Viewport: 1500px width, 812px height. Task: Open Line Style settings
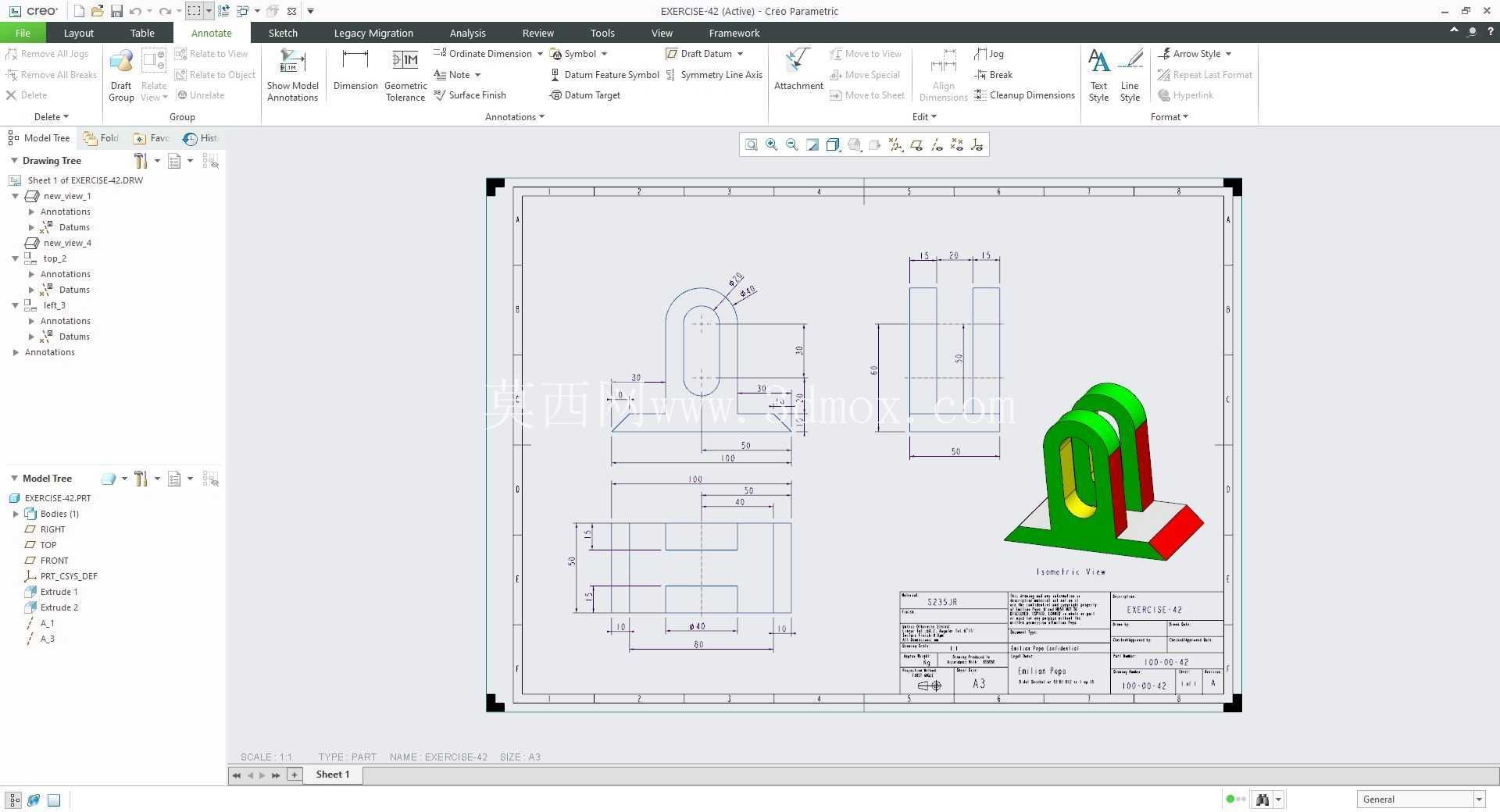pos(1130,75)
